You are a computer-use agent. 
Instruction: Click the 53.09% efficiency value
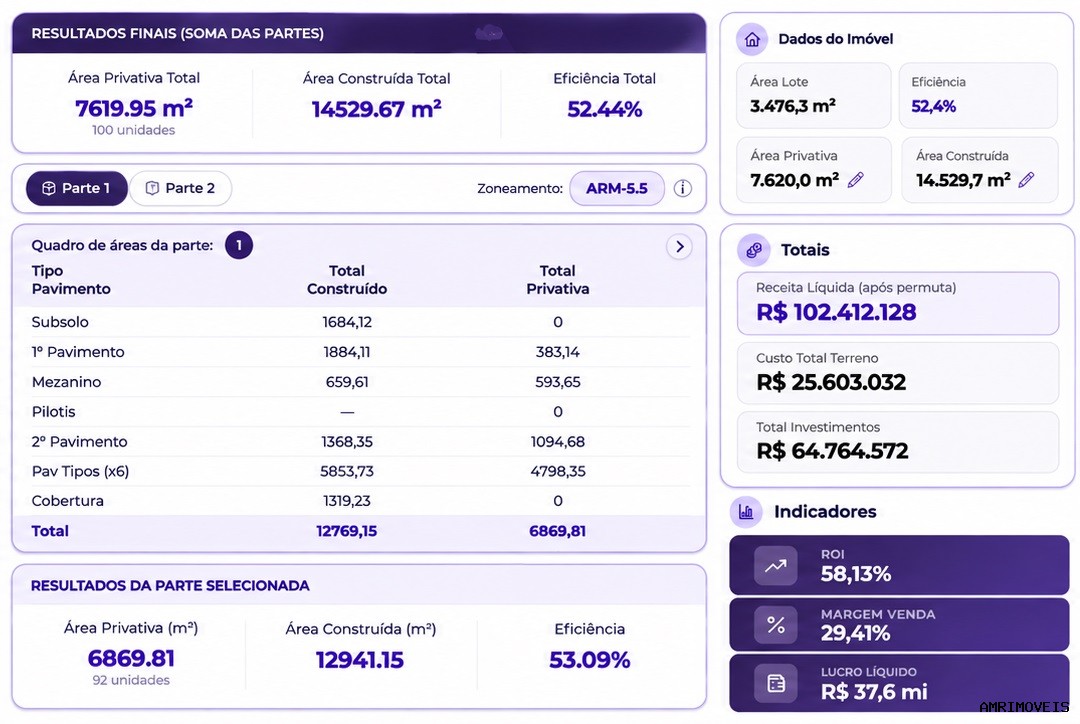tap(590, 660)
